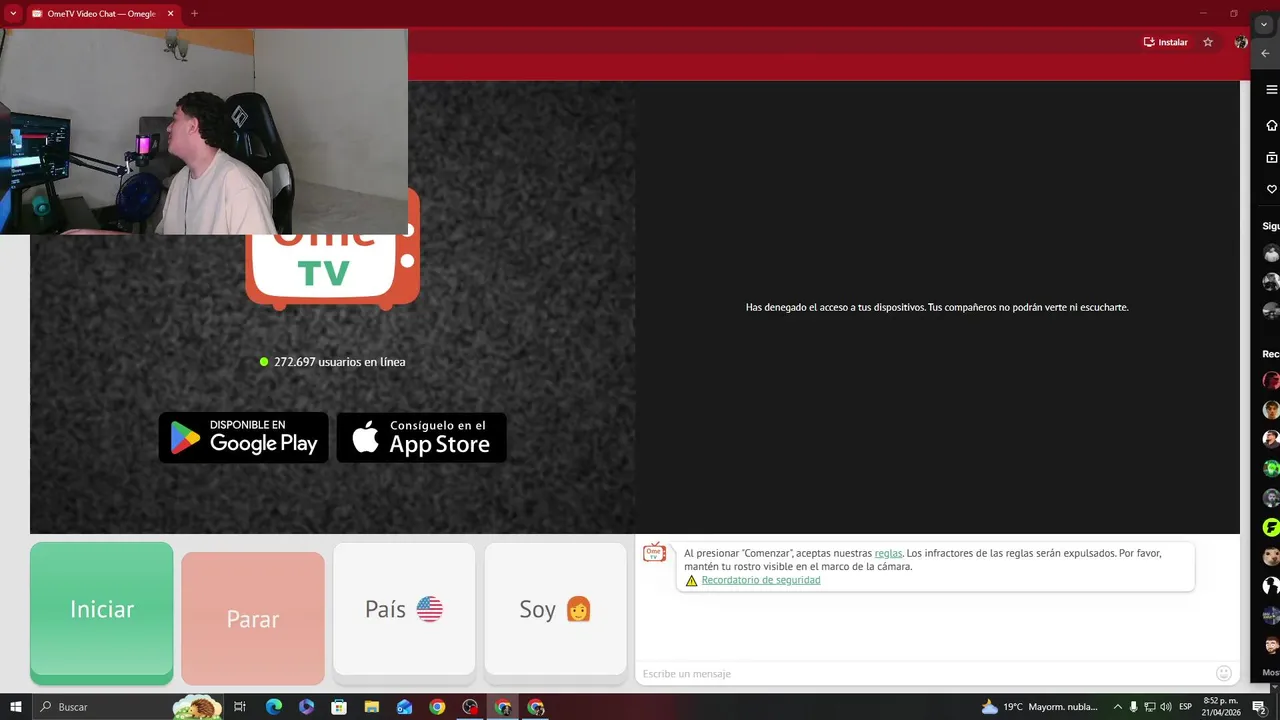Open the browser profile avatar
This screenshot has height=720, width=1280.
[1241, 42]
